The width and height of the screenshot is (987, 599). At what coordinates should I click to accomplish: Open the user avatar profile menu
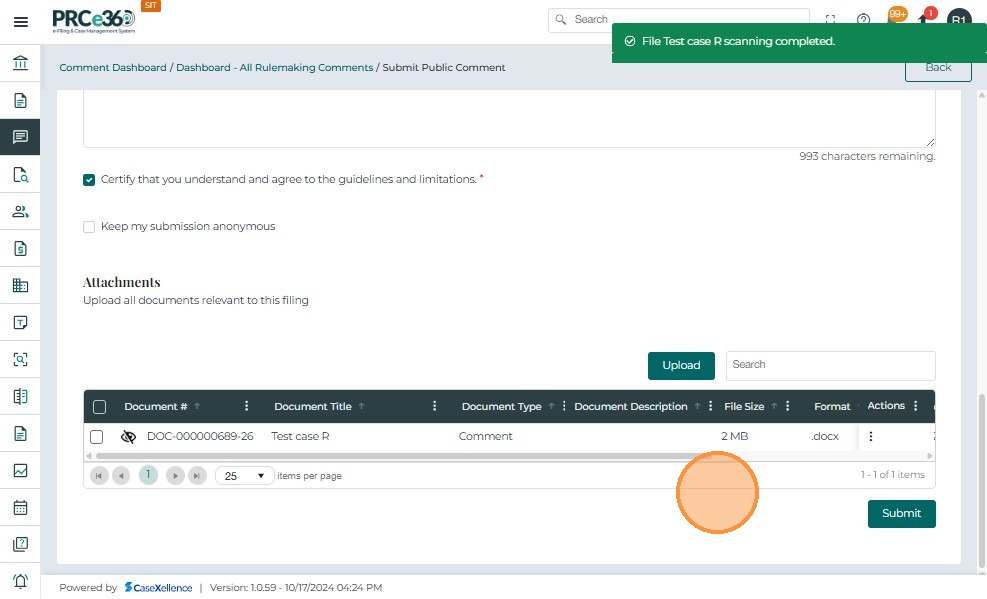click(959, 20)
